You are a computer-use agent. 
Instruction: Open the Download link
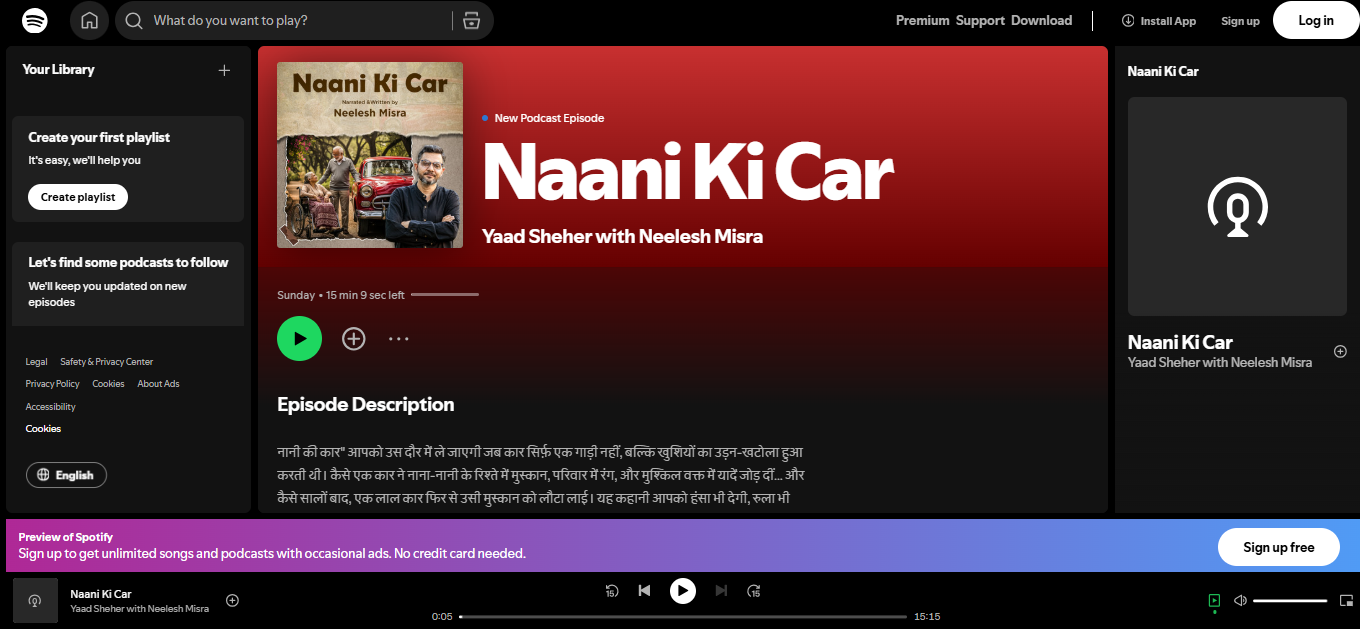point(1041,20)
